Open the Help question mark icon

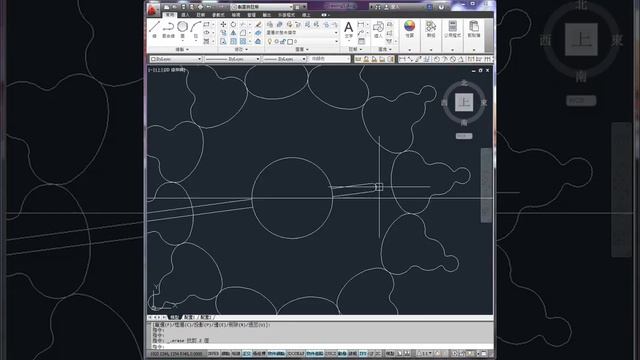pyautogui.click(x=441, y=7)
